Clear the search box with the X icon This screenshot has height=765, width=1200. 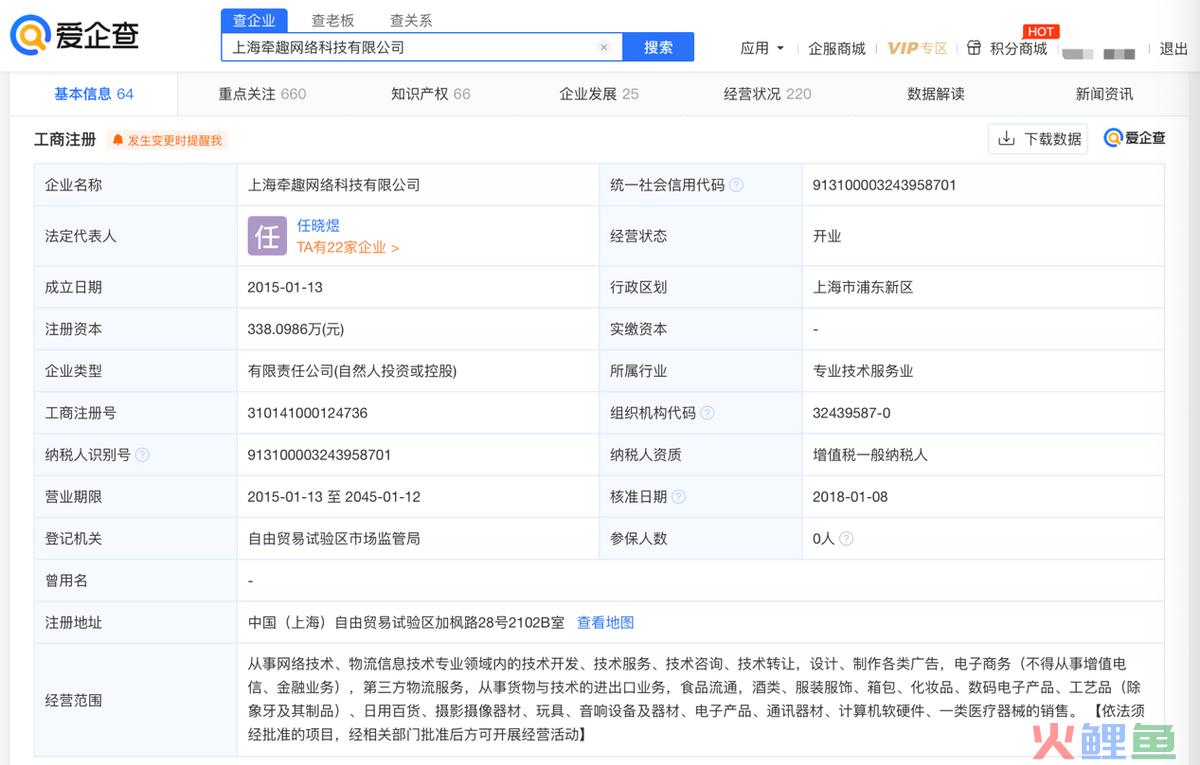pyautogui.click(x=604, y=47)
